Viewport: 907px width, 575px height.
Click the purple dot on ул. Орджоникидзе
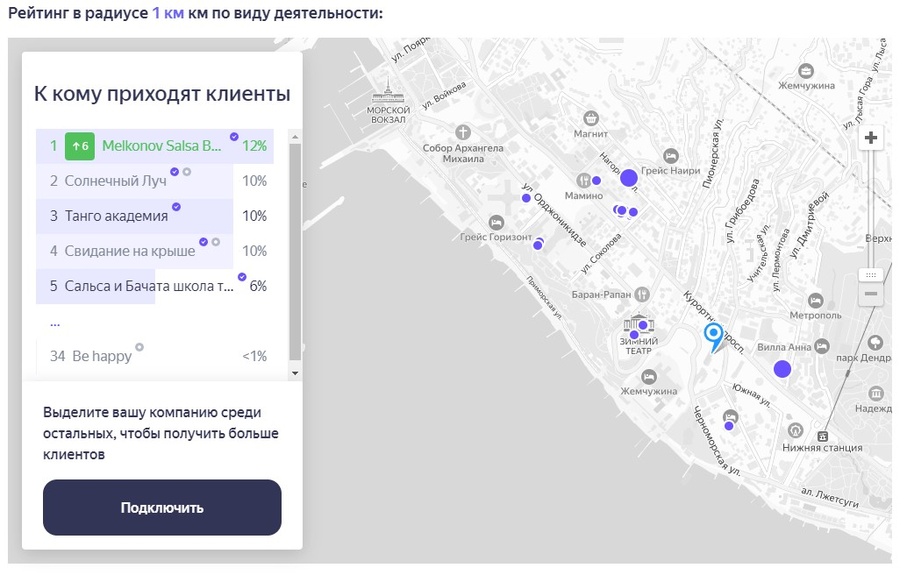point(526,198)
